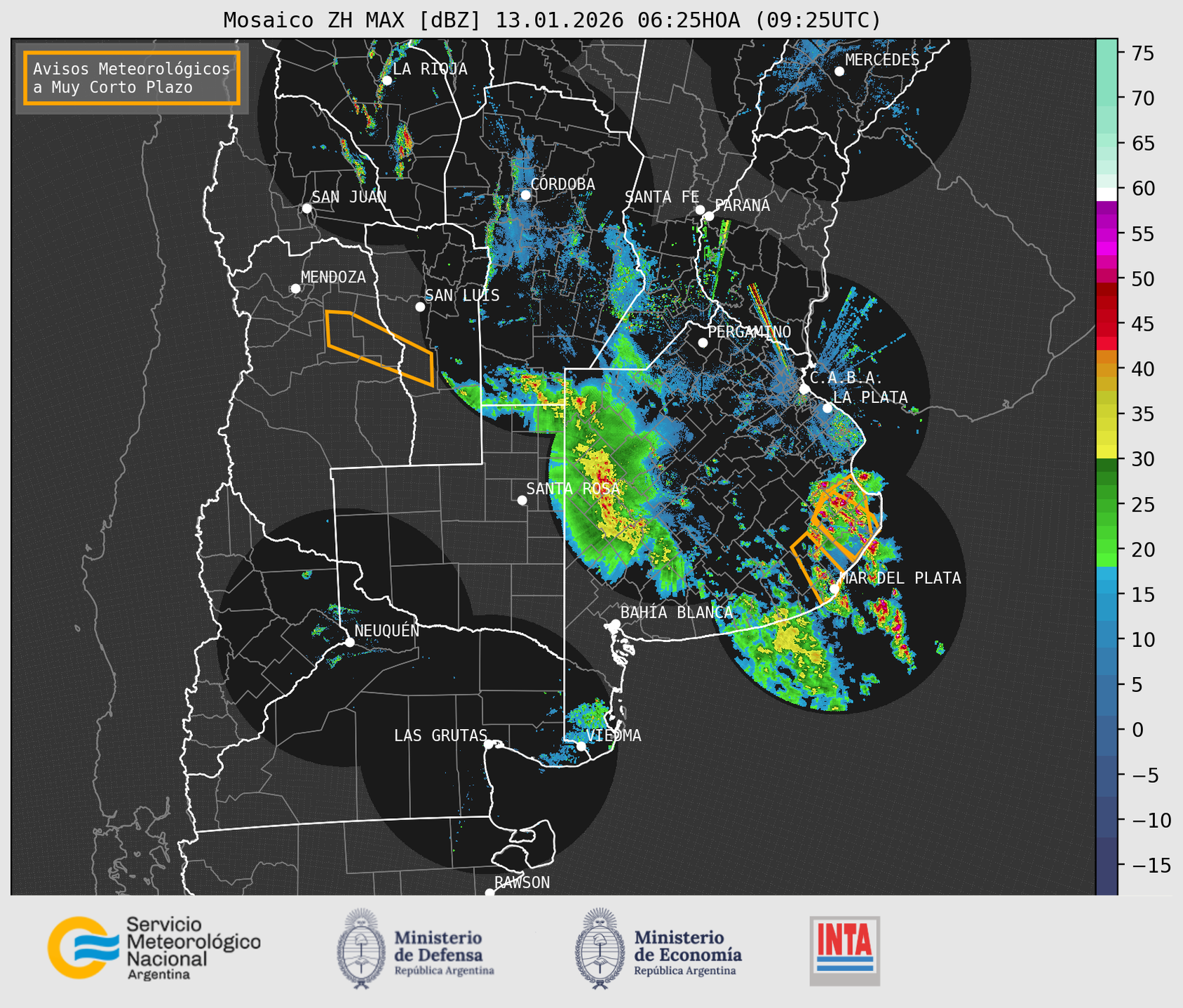The width and height of the screenshot is (1183, 1008).
Task: Click the SANTA FE city label
Action: (x=662, y=197)
